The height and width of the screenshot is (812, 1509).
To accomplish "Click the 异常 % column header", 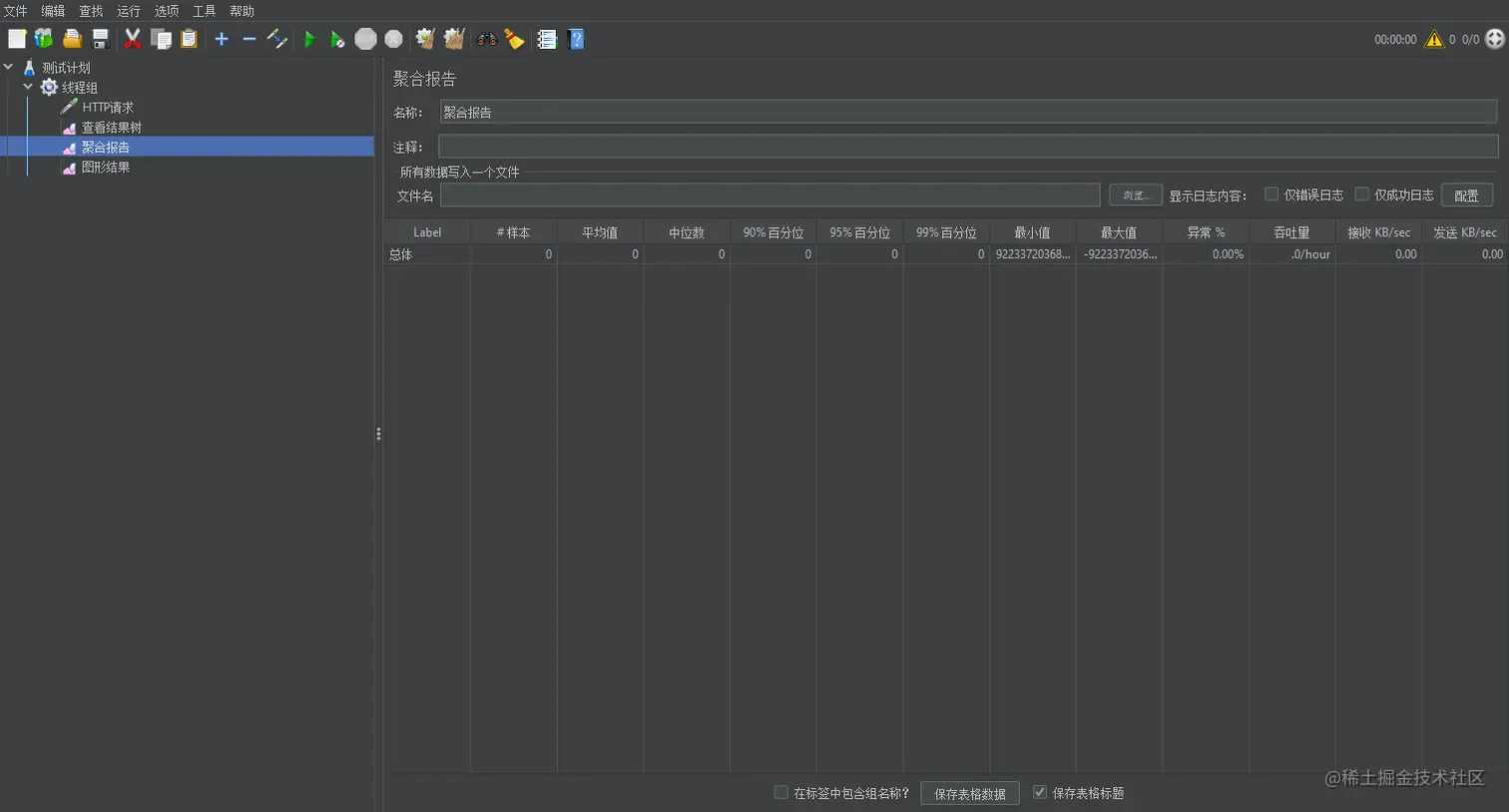I will (x=1206, y=232).
